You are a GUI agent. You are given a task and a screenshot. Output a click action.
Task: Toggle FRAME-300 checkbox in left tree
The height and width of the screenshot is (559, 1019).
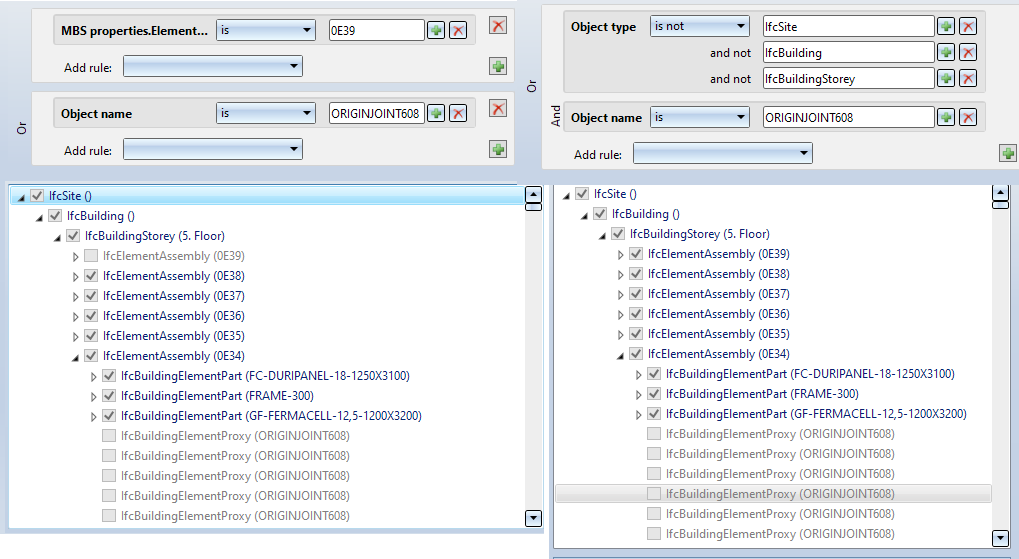[x=109, y=396]
